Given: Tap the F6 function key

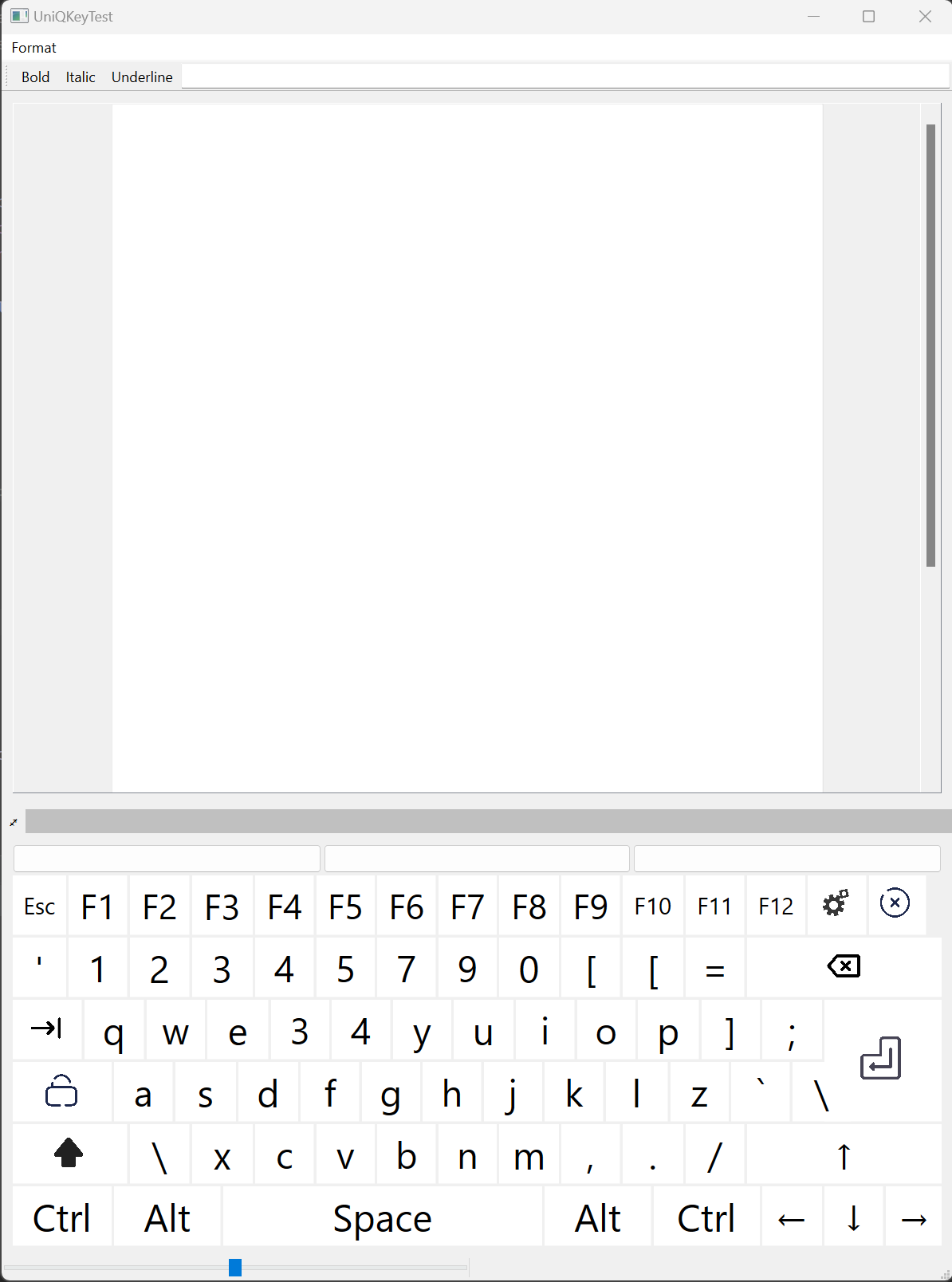Looking at the screenshot, I should 407,906.
